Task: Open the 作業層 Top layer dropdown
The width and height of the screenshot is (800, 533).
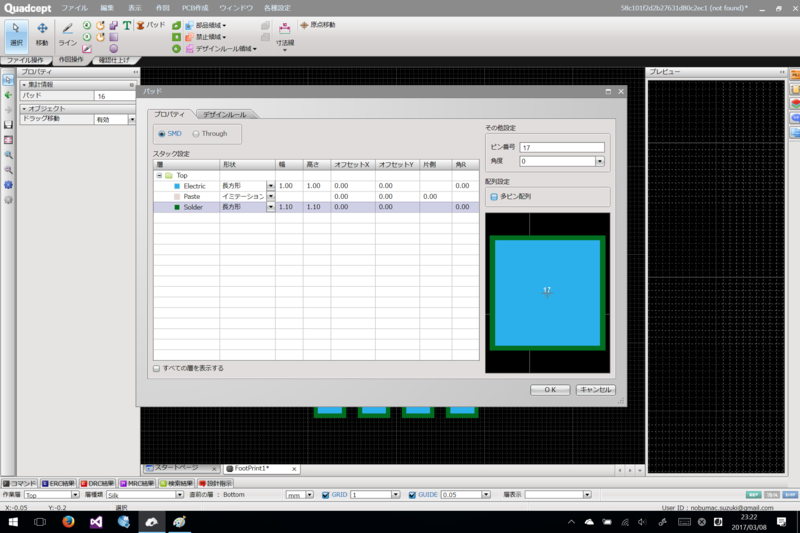Action: tap(75, 495)
